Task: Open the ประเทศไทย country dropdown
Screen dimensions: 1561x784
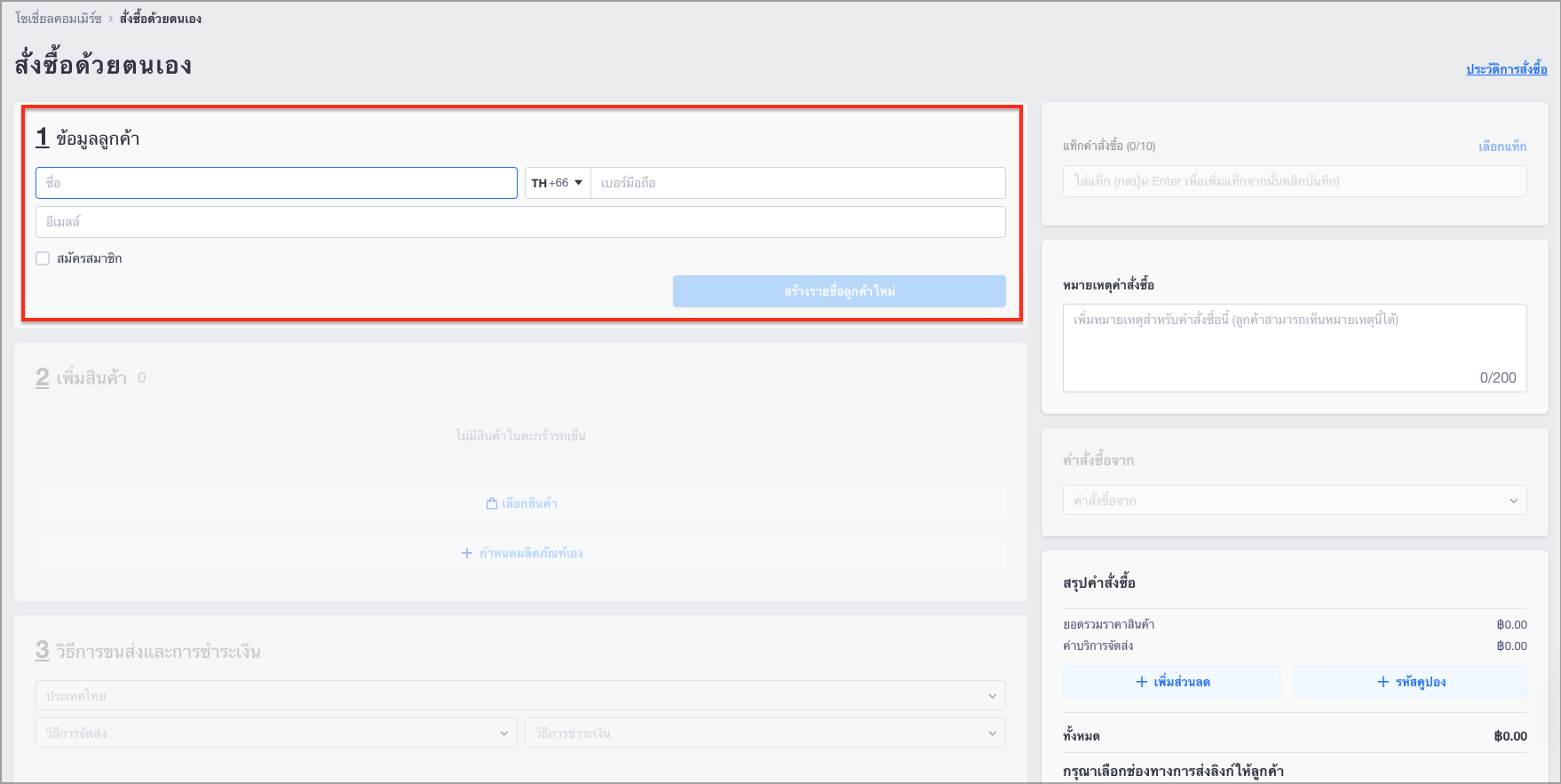Action: 520,695
